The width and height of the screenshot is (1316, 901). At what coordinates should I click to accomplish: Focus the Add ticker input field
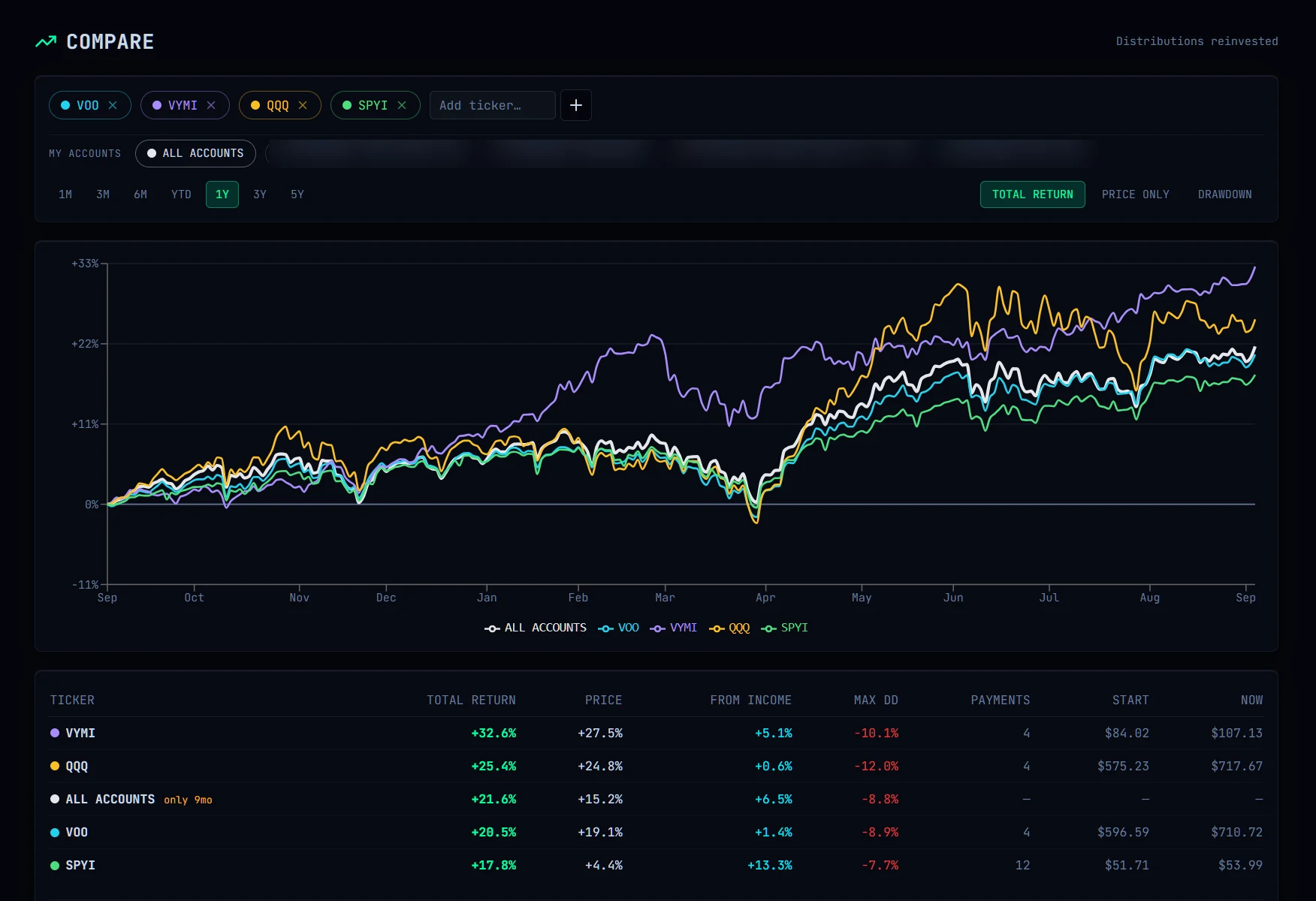coord(492,105)
